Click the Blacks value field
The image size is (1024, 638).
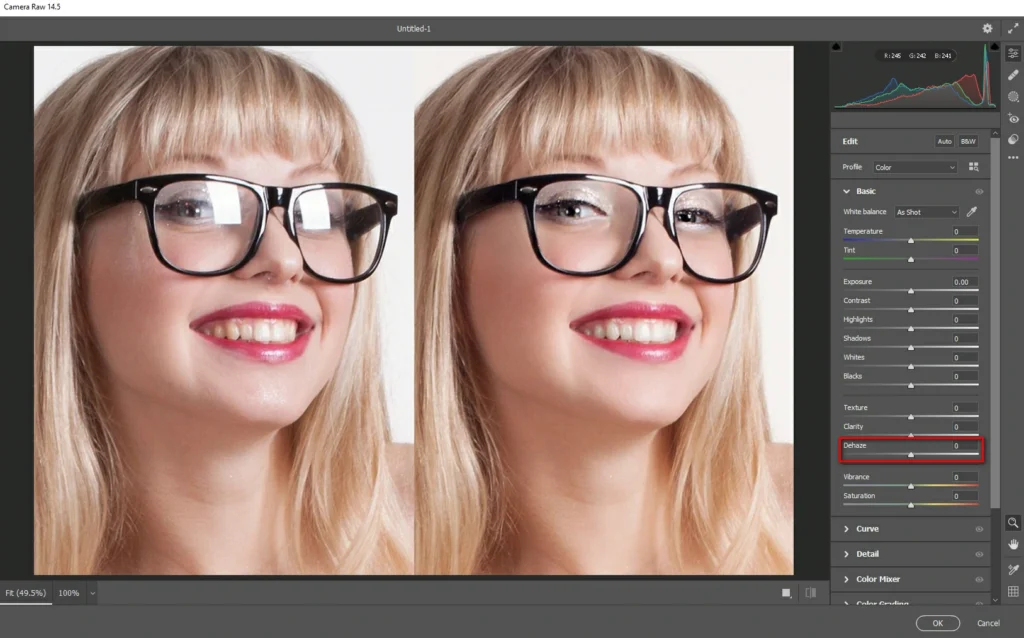point(965,376)
